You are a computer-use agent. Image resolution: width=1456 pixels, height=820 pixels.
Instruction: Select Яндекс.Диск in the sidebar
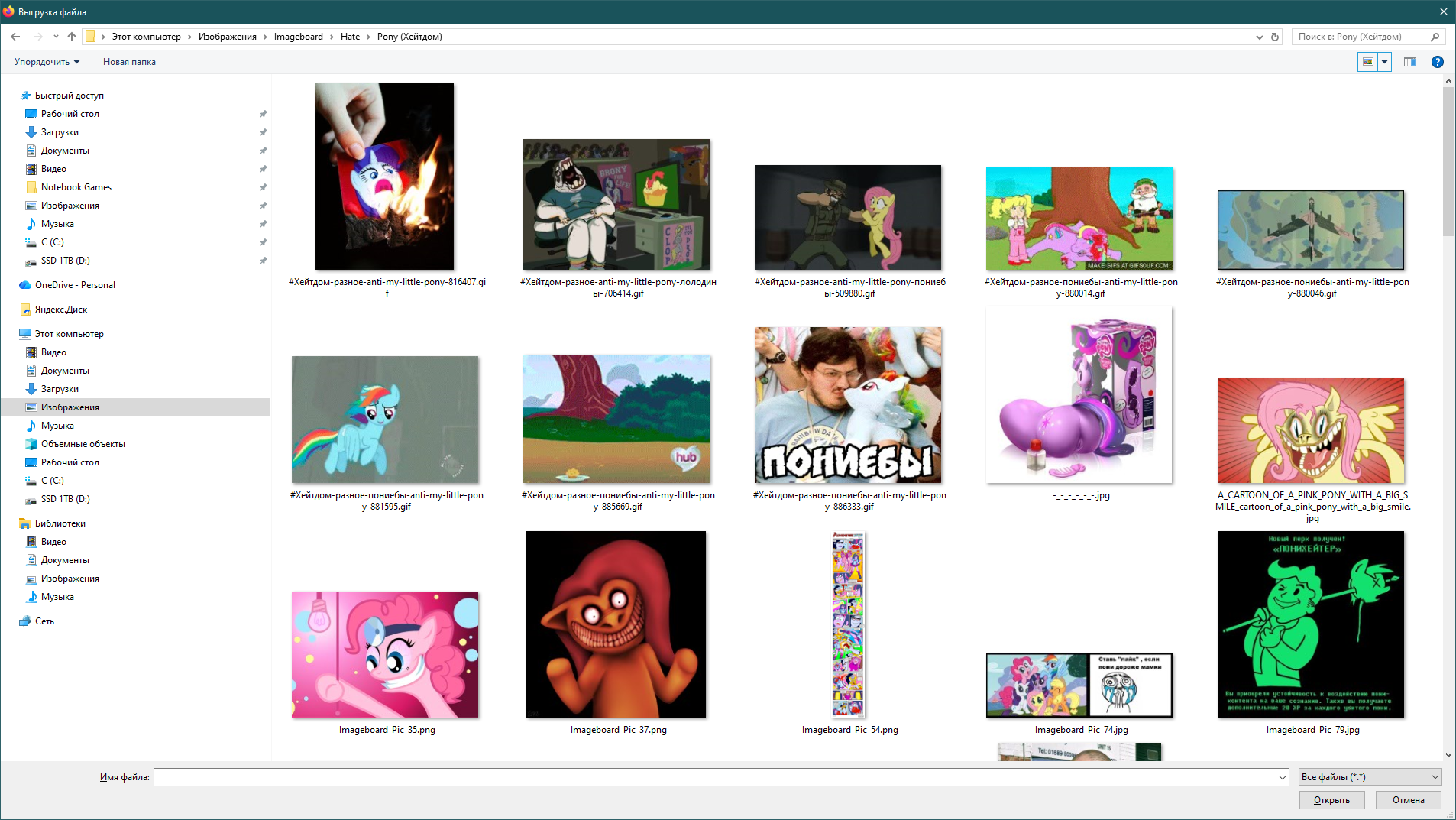coord(61,310)
